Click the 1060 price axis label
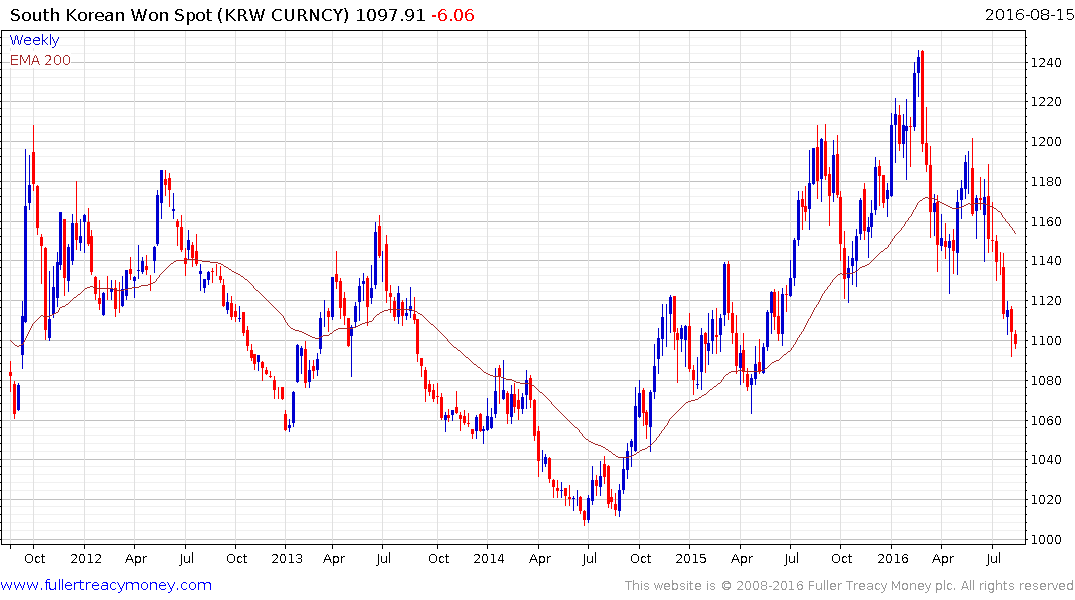 (x=1046, y=420)
